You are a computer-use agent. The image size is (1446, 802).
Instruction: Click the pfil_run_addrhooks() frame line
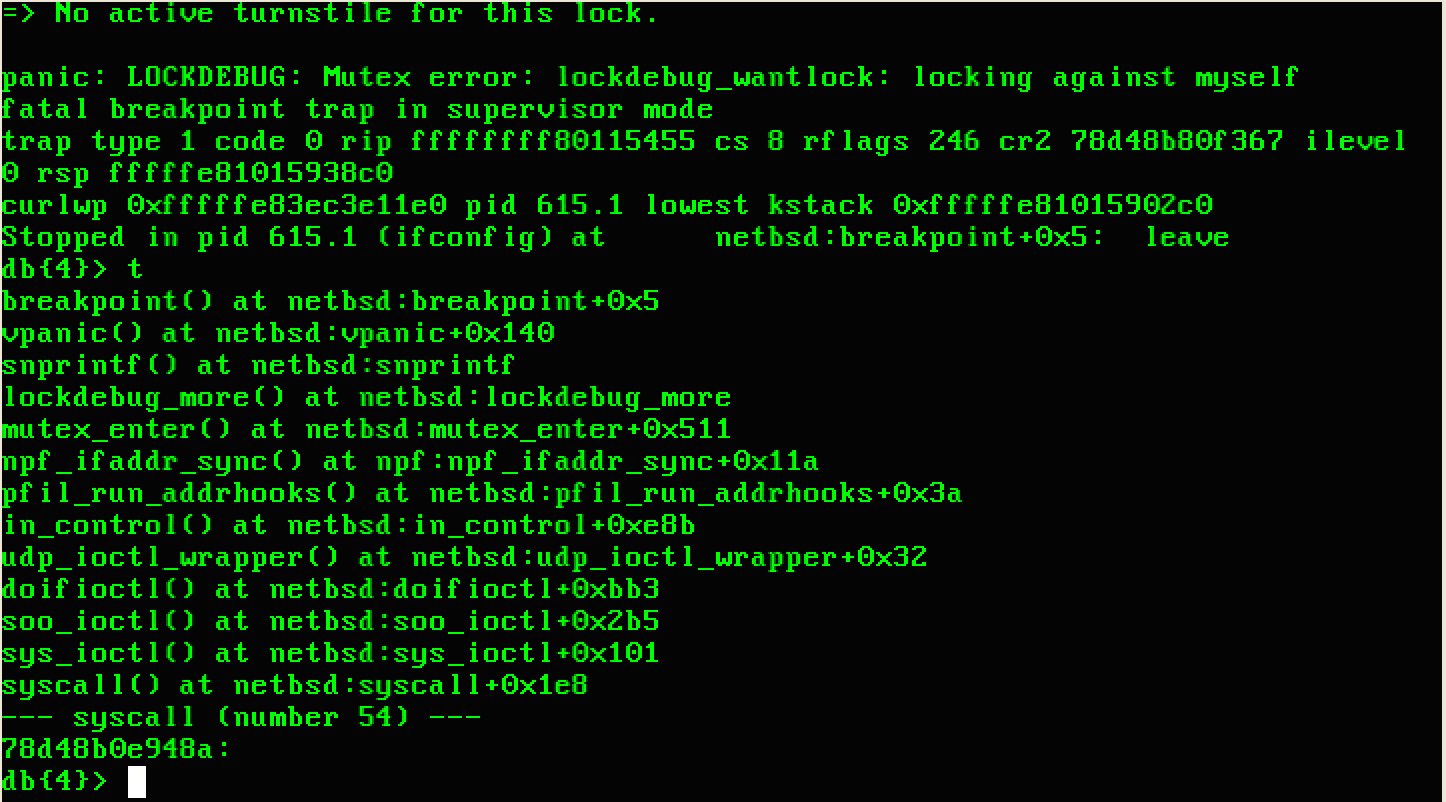482,493
